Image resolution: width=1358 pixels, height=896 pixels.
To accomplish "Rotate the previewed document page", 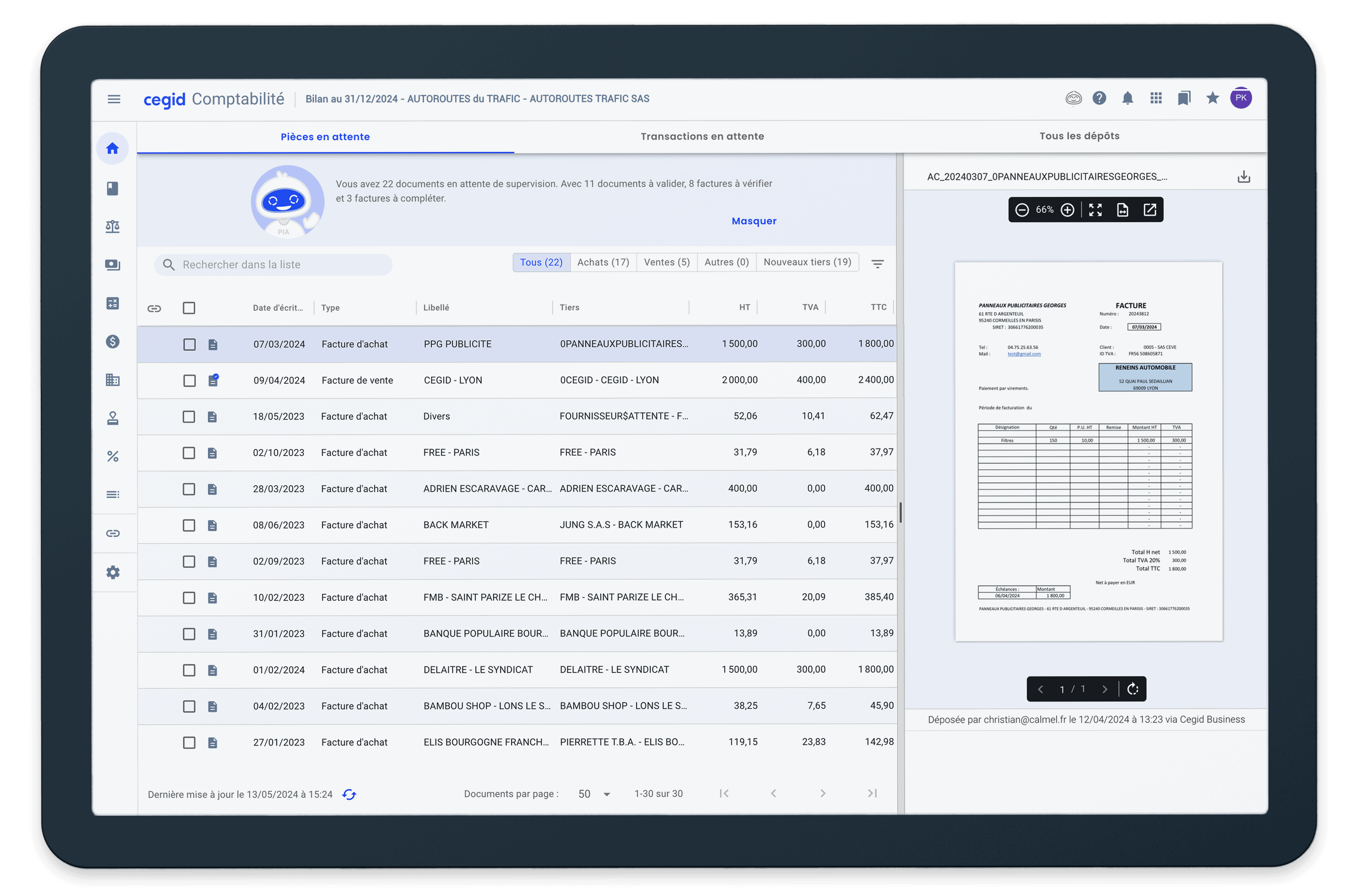I will pos(1133,689).
